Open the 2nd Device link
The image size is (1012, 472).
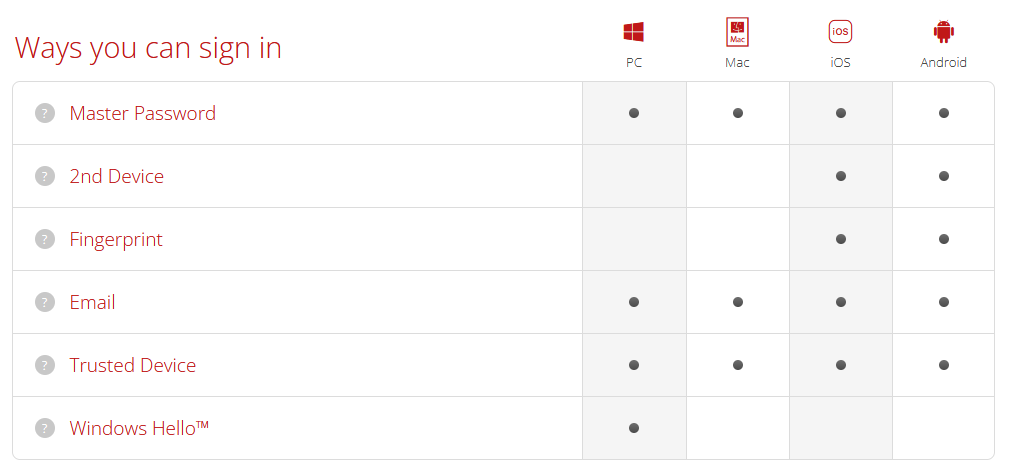click(117, 176)
